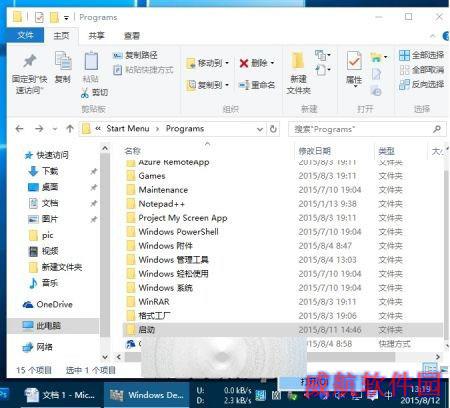Open the File tab
This screenshot has width=450, height=408.
point(25,35)
